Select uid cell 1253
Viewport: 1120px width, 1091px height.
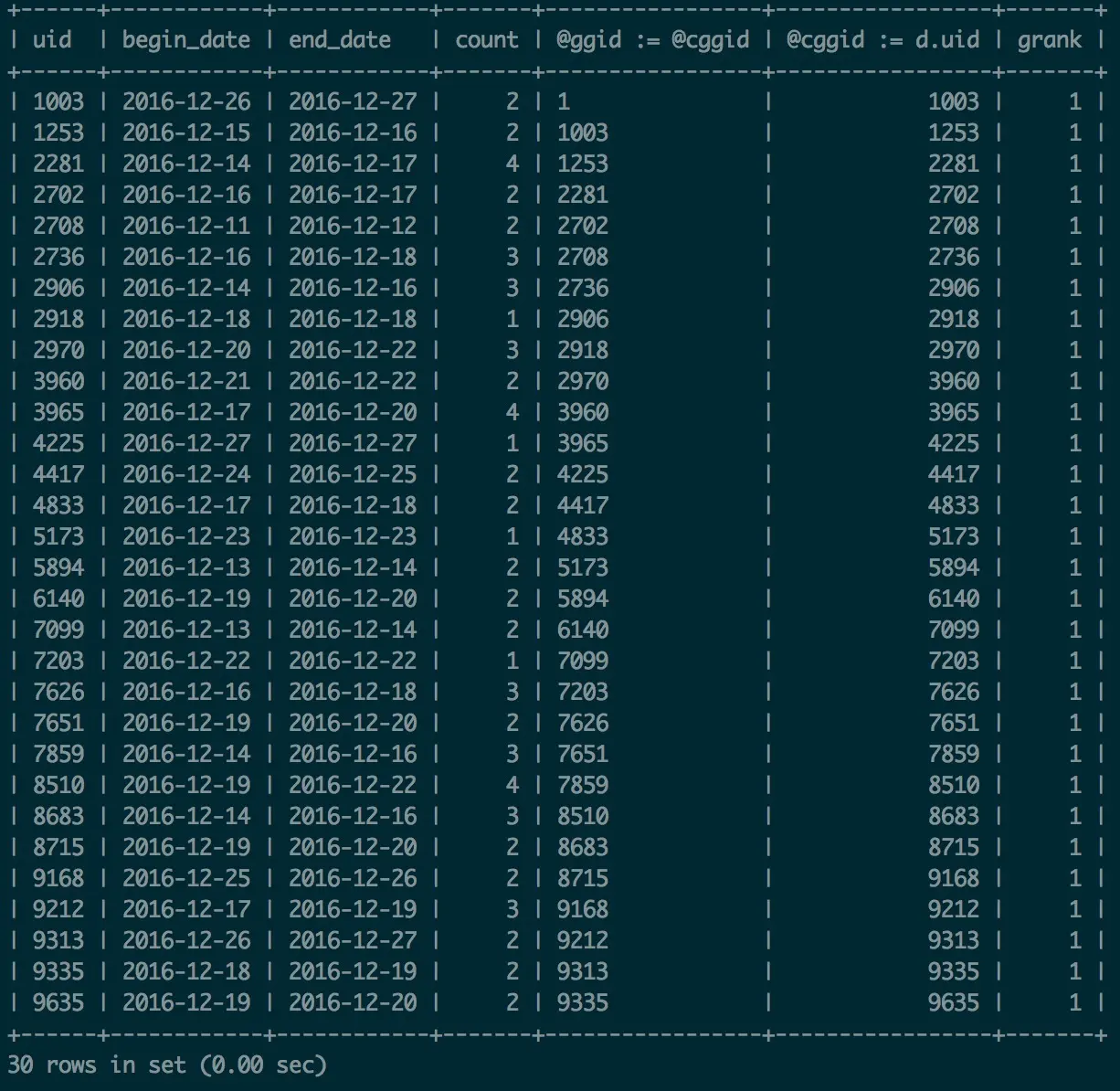point(58,132)
